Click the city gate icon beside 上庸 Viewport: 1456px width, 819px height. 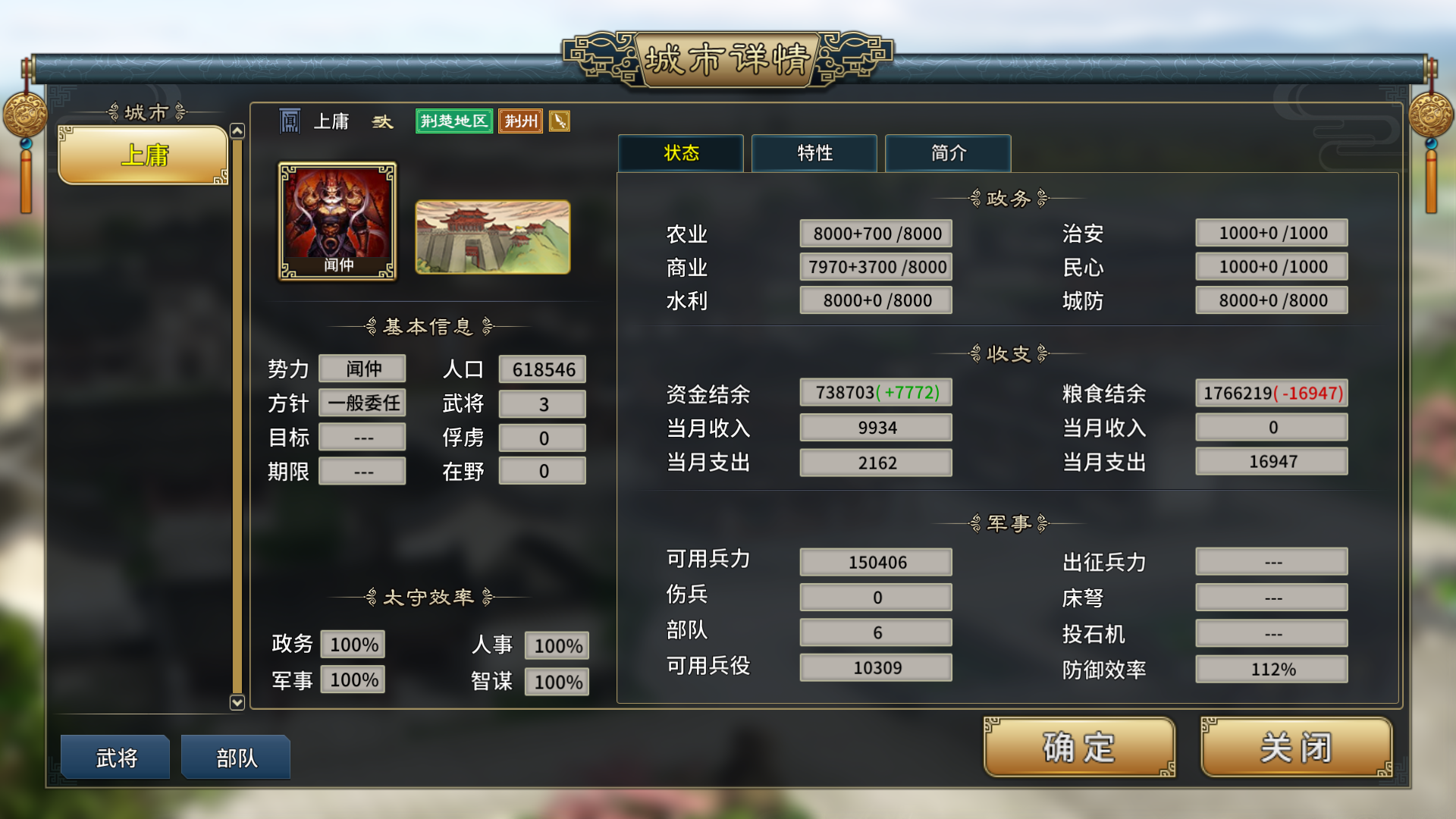click(x=290, y=121)
